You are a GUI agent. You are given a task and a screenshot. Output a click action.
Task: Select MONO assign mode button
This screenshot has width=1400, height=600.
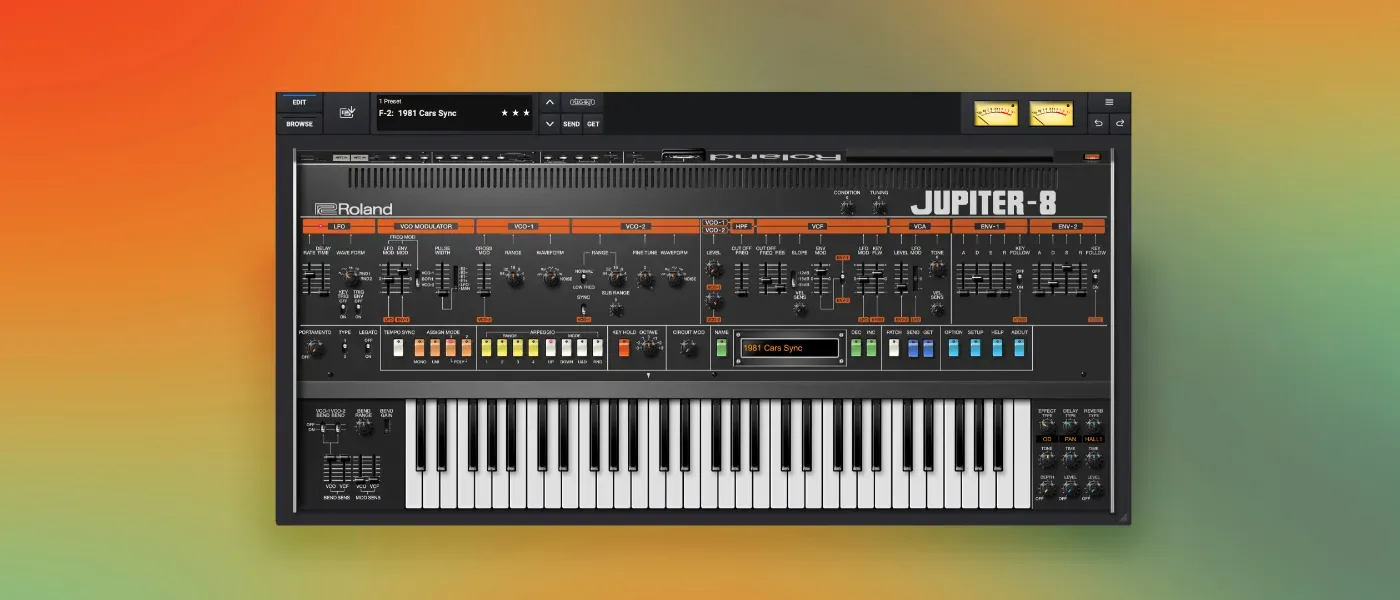point(420,347)
